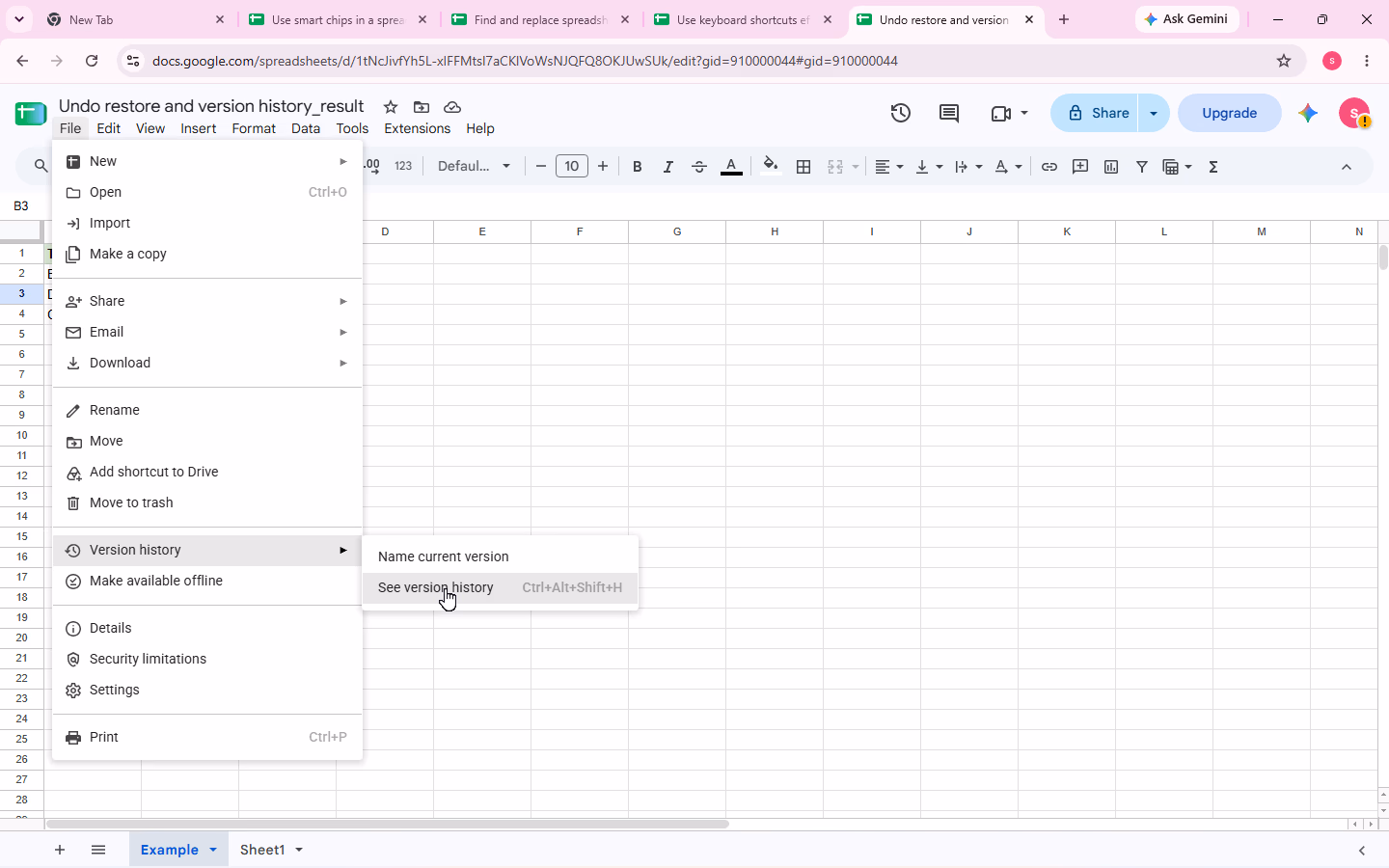Click the Upgrade button
This screenshot has width=1389, height=868.
(1230, 113)
